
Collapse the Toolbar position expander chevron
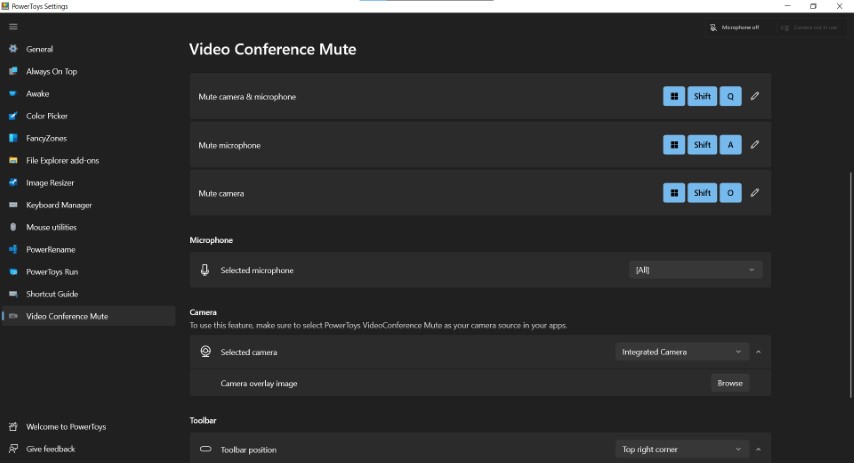coord(758,450)
